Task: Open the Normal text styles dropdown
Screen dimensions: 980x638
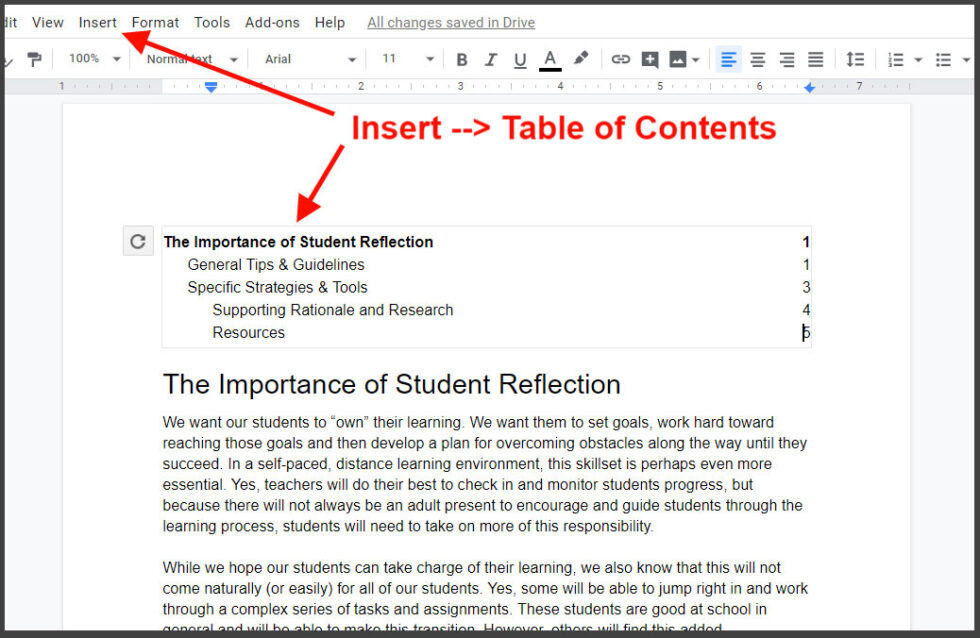Action: tap(190, 59)
